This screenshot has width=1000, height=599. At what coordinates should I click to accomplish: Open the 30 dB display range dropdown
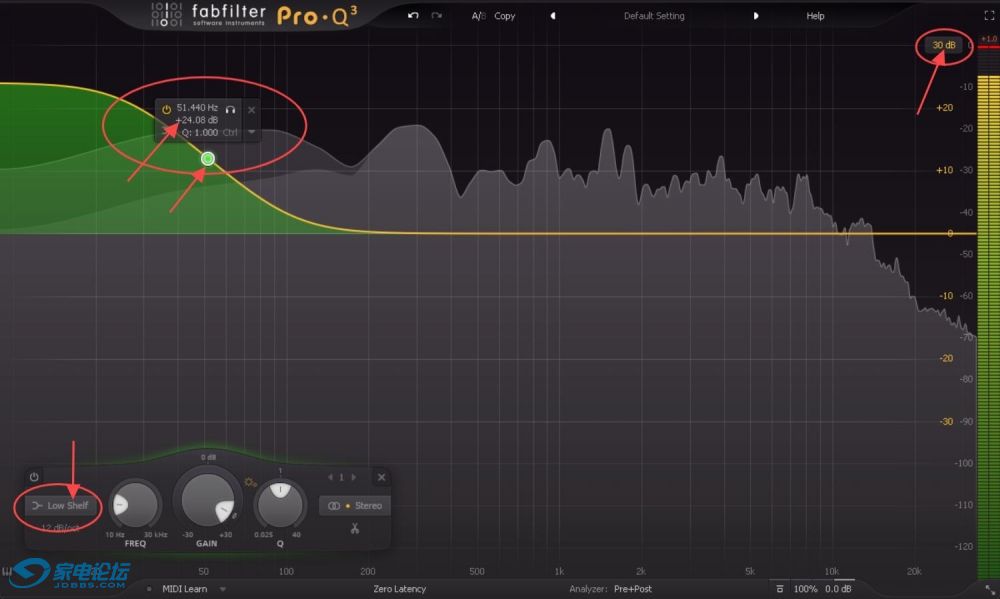coord(943,45)
